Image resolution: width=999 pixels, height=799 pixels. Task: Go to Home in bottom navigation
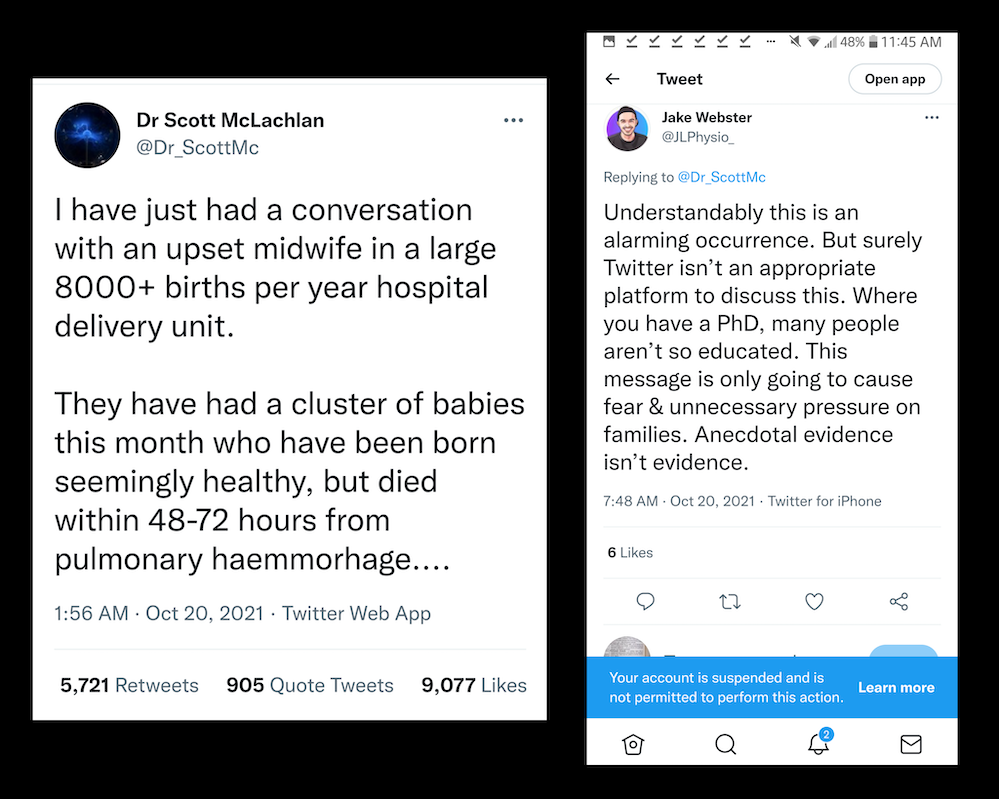click(x=632, y=744)
